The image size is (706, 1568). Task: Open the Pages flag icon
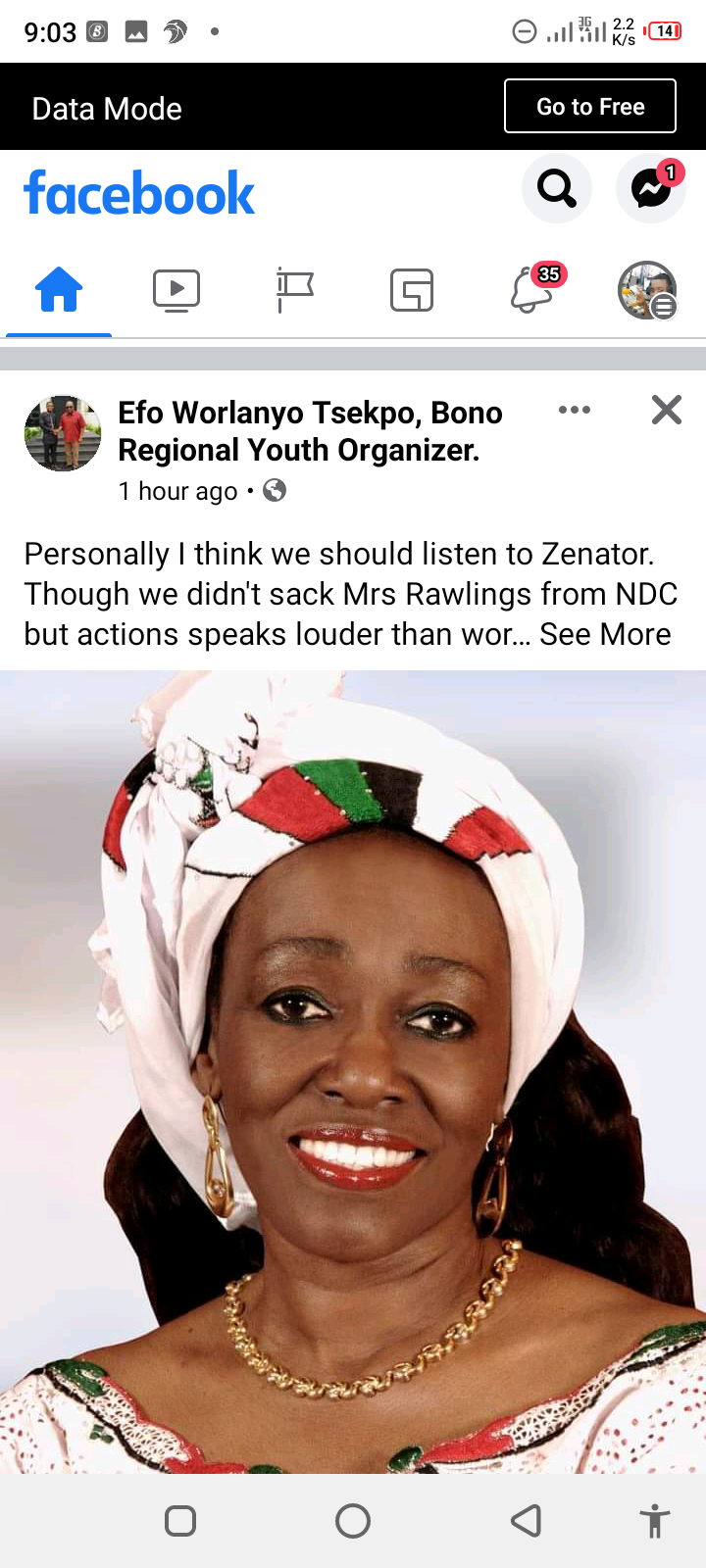[294, 290]
